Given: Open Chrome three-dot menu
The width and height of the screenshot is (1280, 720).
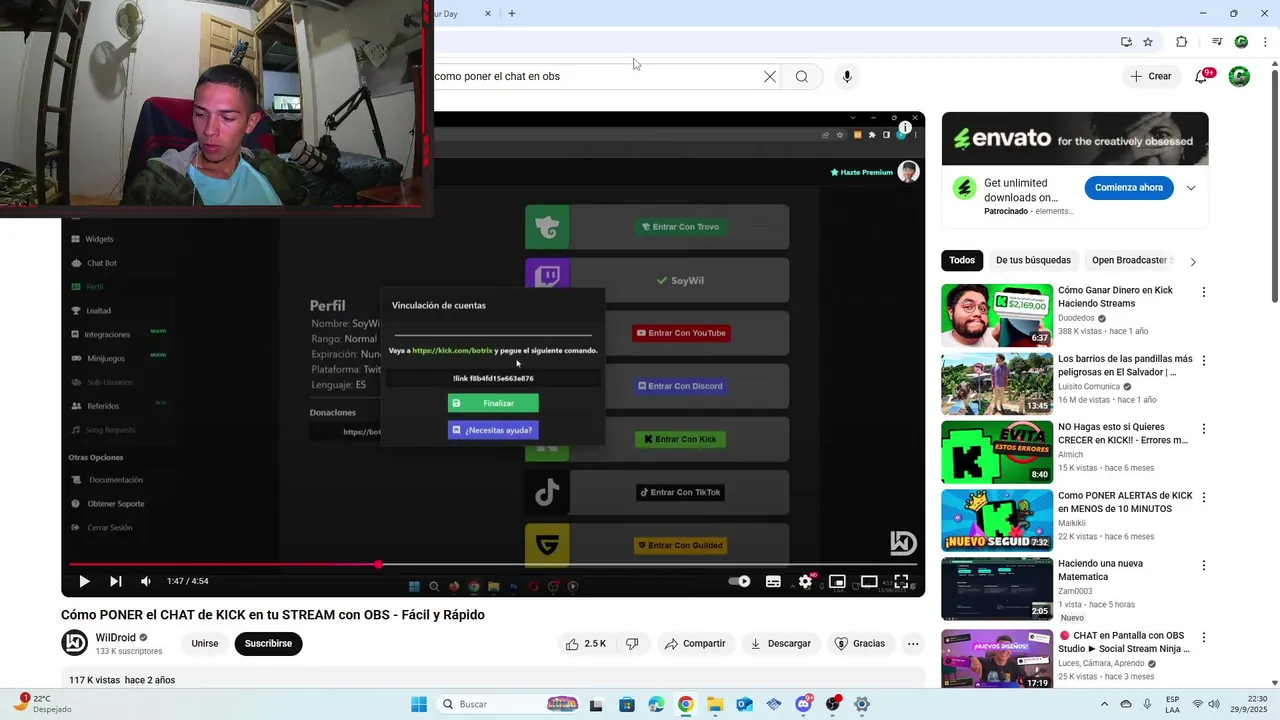Looking at the screenshot, I should tap(1265, 42).
